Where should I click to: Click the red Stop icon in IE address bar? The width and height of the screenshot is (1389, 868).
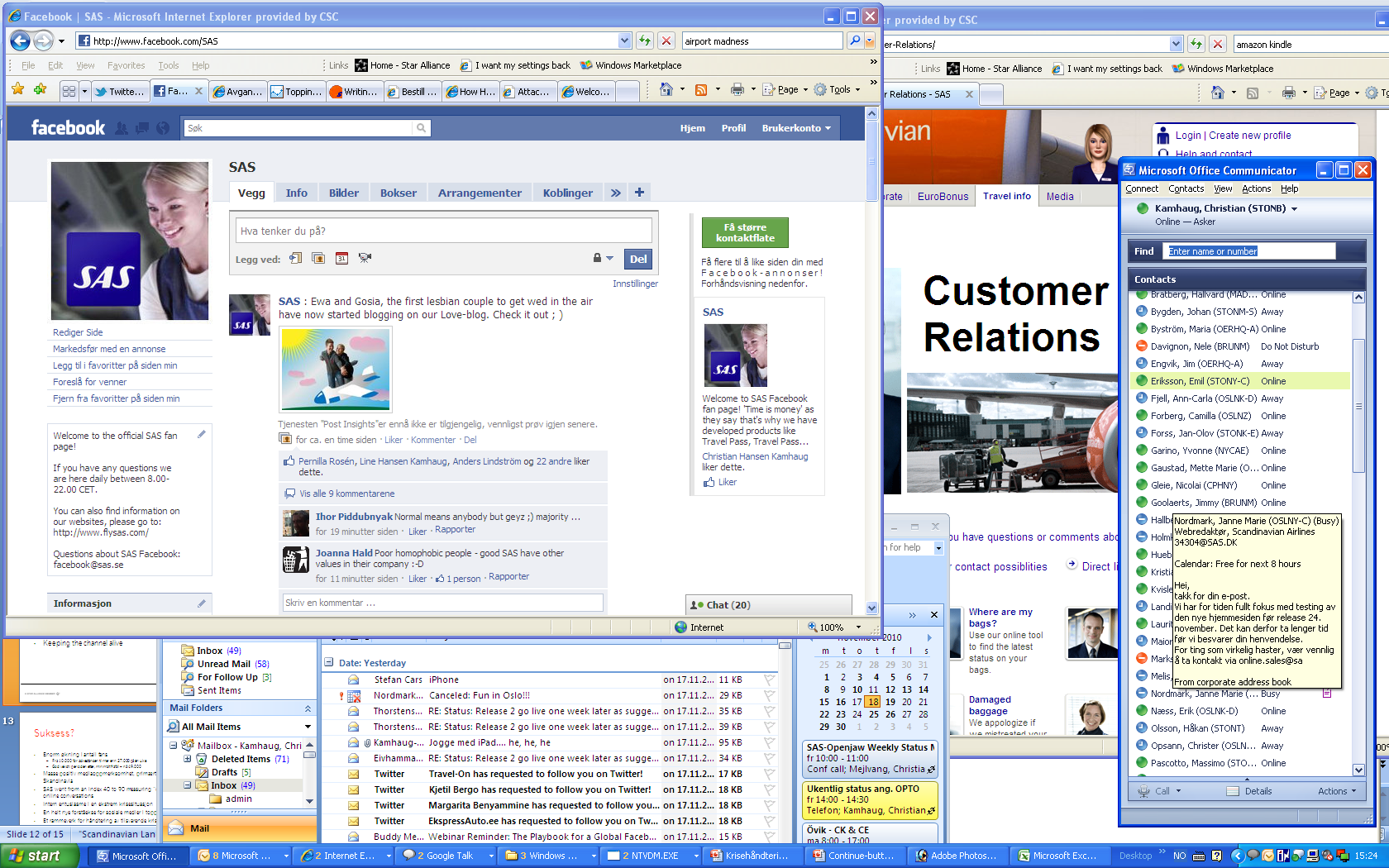pos(666,41)
